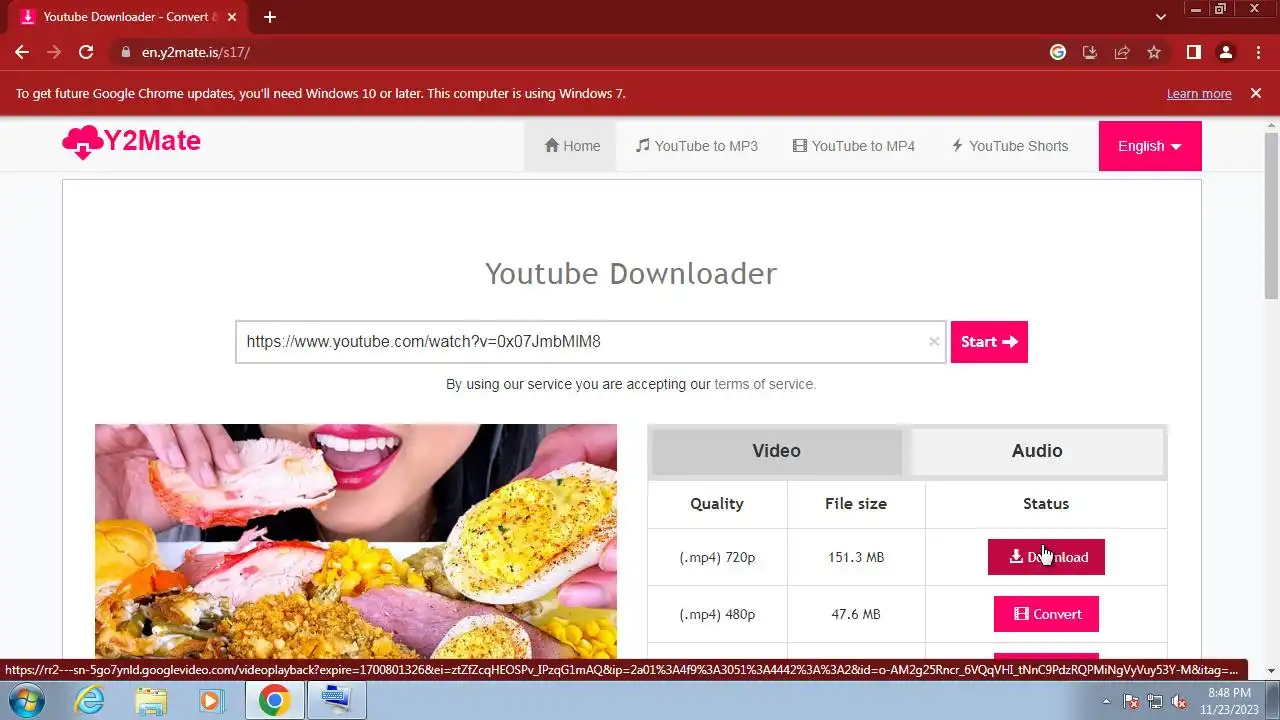
Task: Click the Status column header
Action: click(x=1046, y=504)
